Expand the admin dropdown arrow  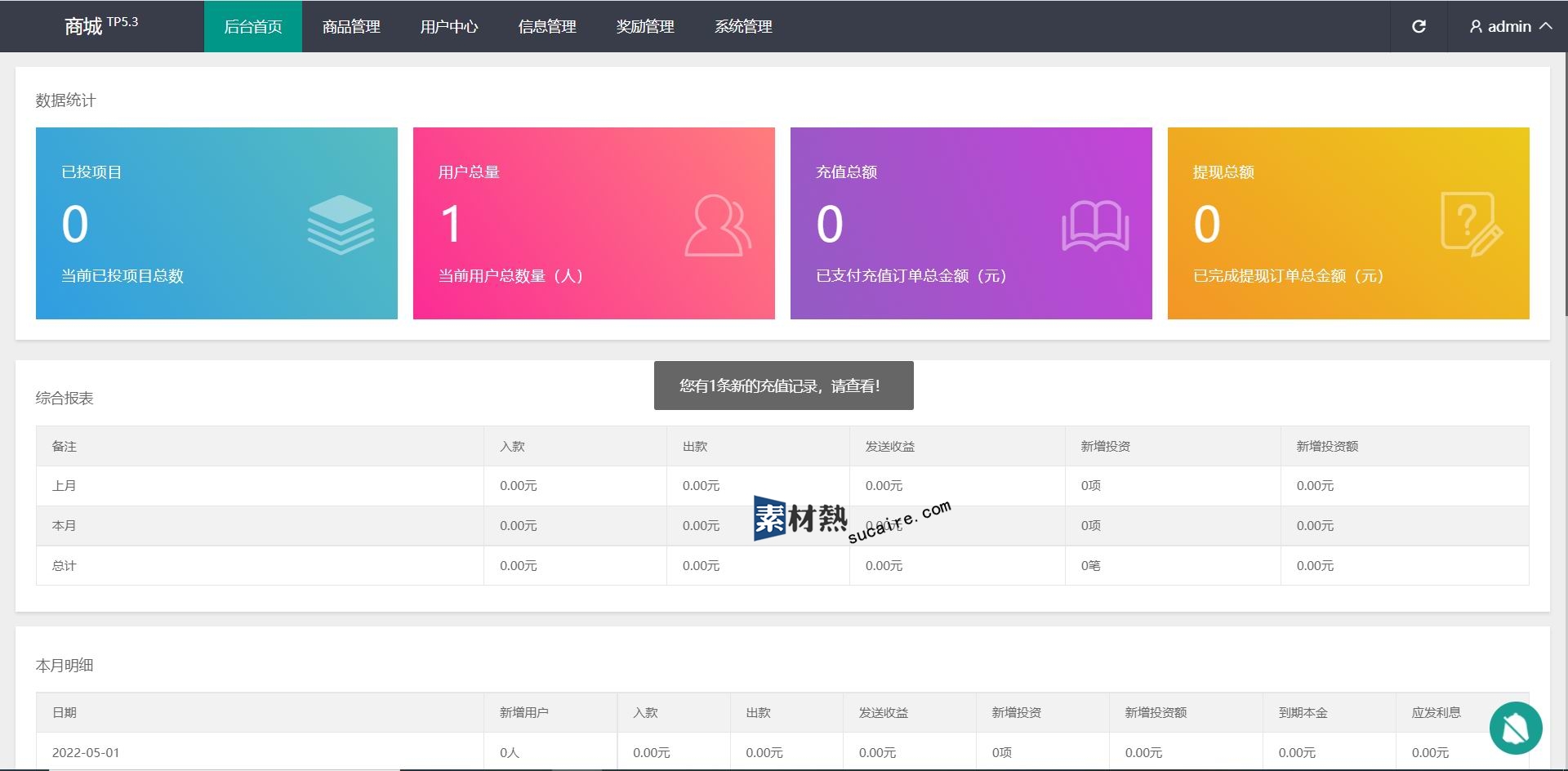pyautogui.click(x=1546, y=26)
